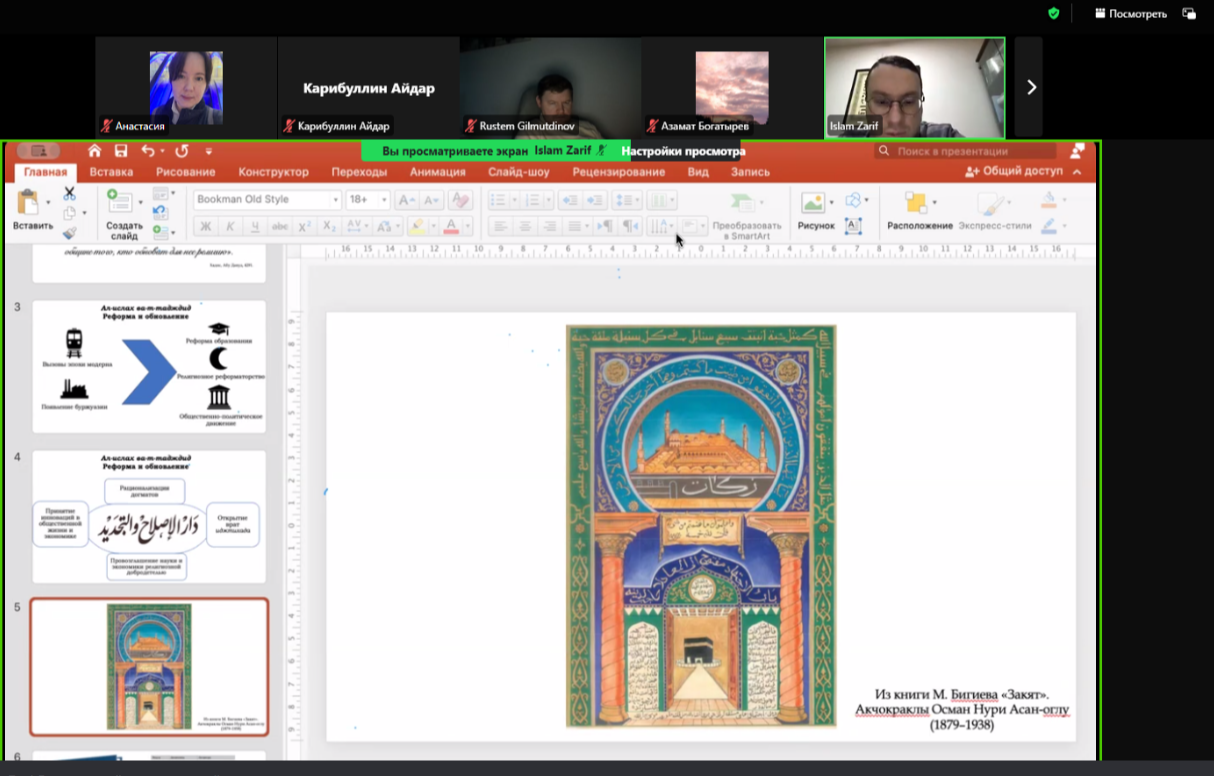Viewport: 1214px width, 776px height.
Task: Click the Arrange (Расположение) icon
Action: pos(915,203)
